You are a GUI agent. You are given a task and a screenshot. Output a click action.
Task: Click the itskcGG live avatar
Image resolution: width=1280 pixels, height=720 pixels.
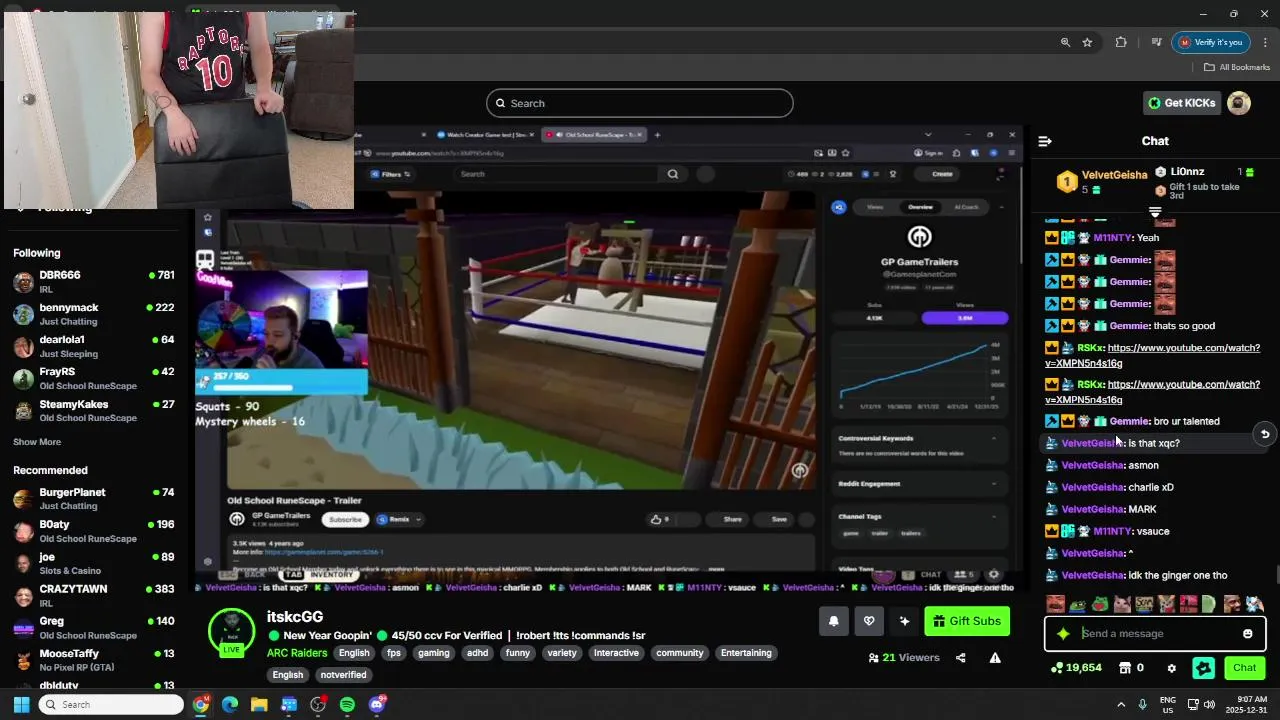tap(231, 631)
